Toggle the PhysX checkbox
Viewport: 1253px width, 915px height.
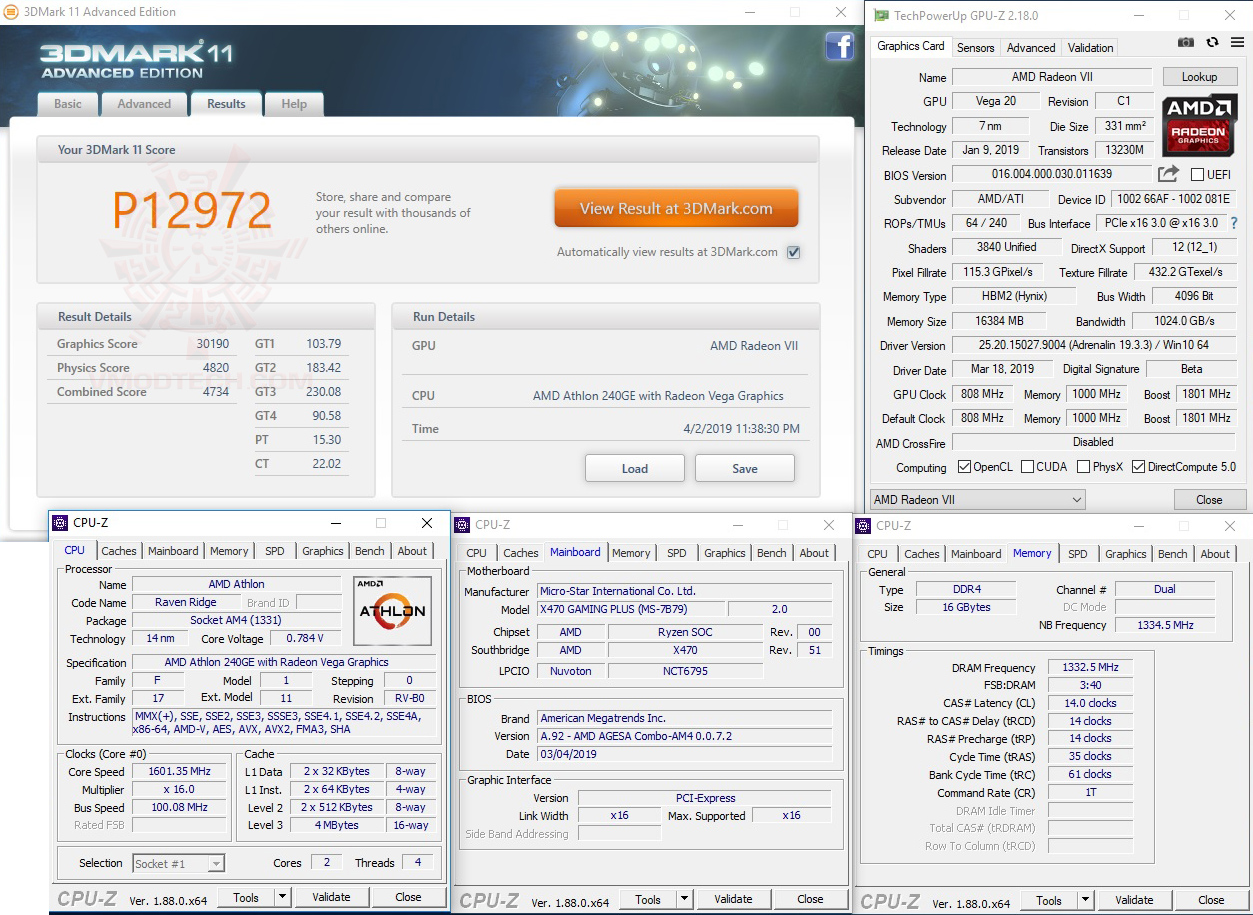coord(1084,467)
